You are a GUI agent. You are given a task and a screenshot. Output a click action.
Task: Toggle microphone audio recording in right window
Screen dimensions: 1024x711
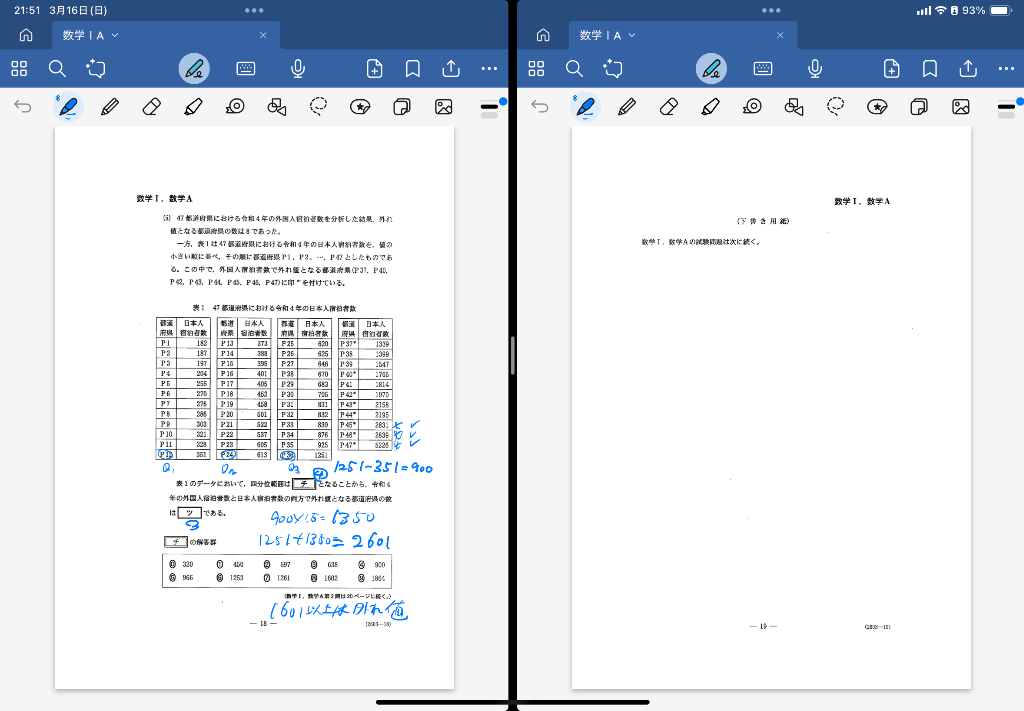click(x=815, y=68)
